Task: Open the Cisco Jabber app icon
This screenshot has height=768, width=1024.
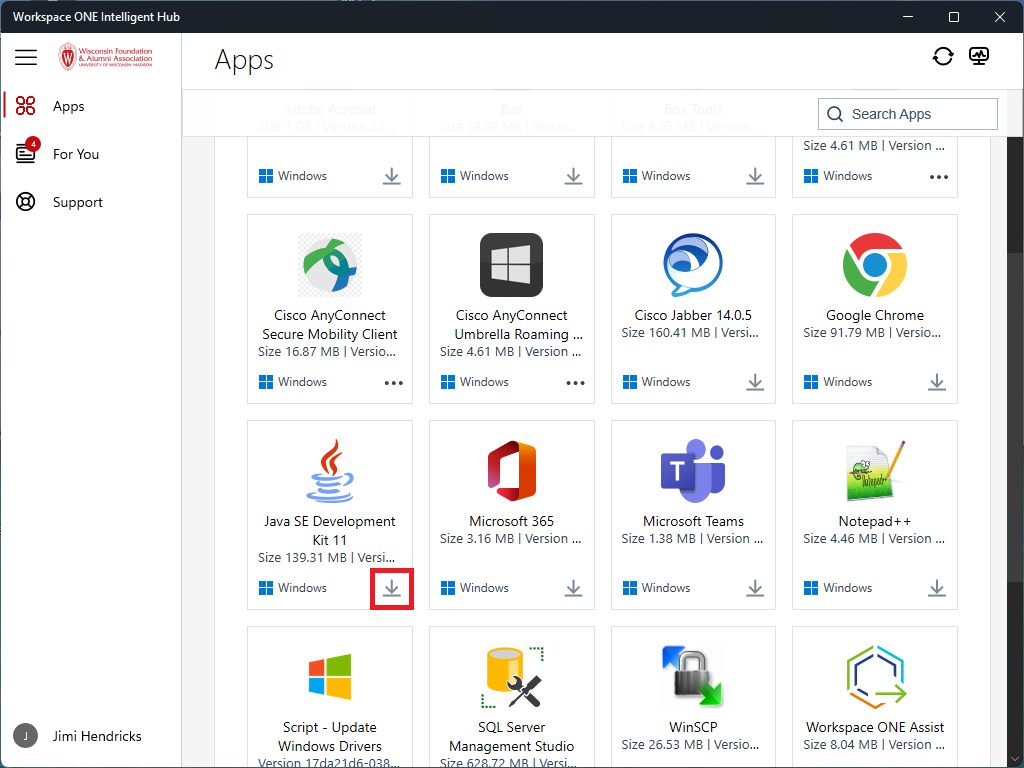Action: (x=693, y=265)
